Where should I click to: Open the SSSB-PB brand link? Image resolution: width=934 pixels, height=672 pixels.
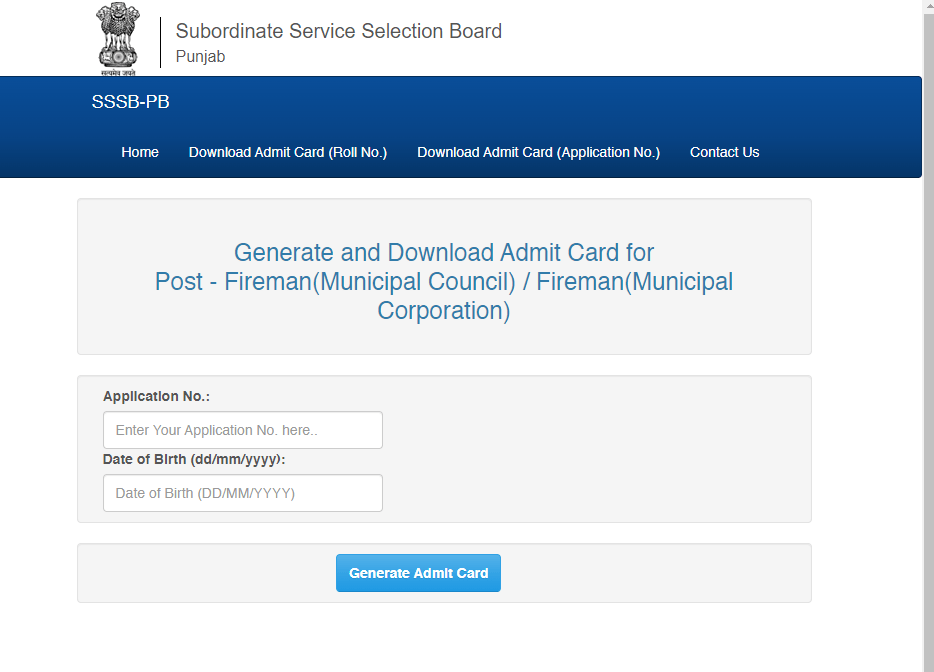pos(130,102)
